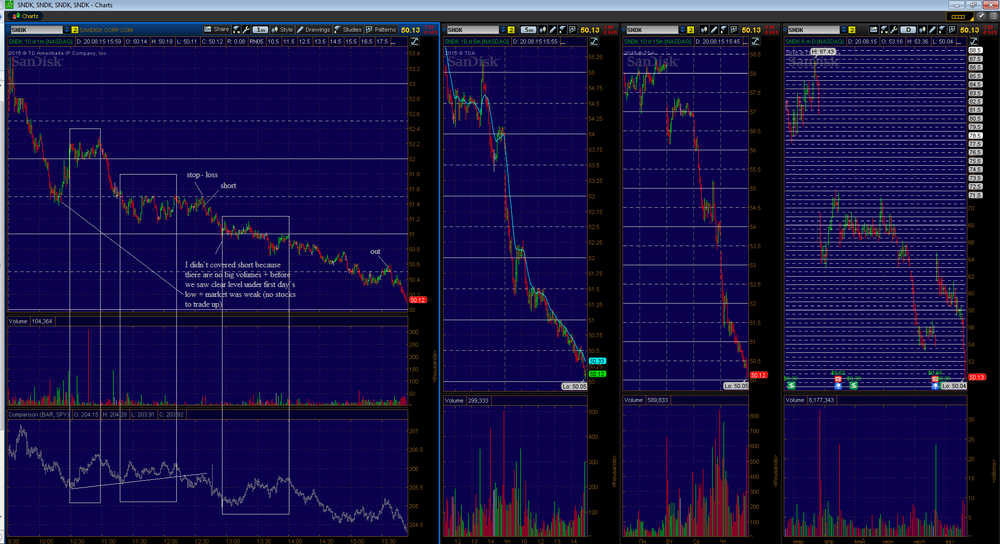This screenshot has width=1000, height=544.
Task: Click the SNDK 10 d 1m [NASDAQ] label
Action: point(41,41)
